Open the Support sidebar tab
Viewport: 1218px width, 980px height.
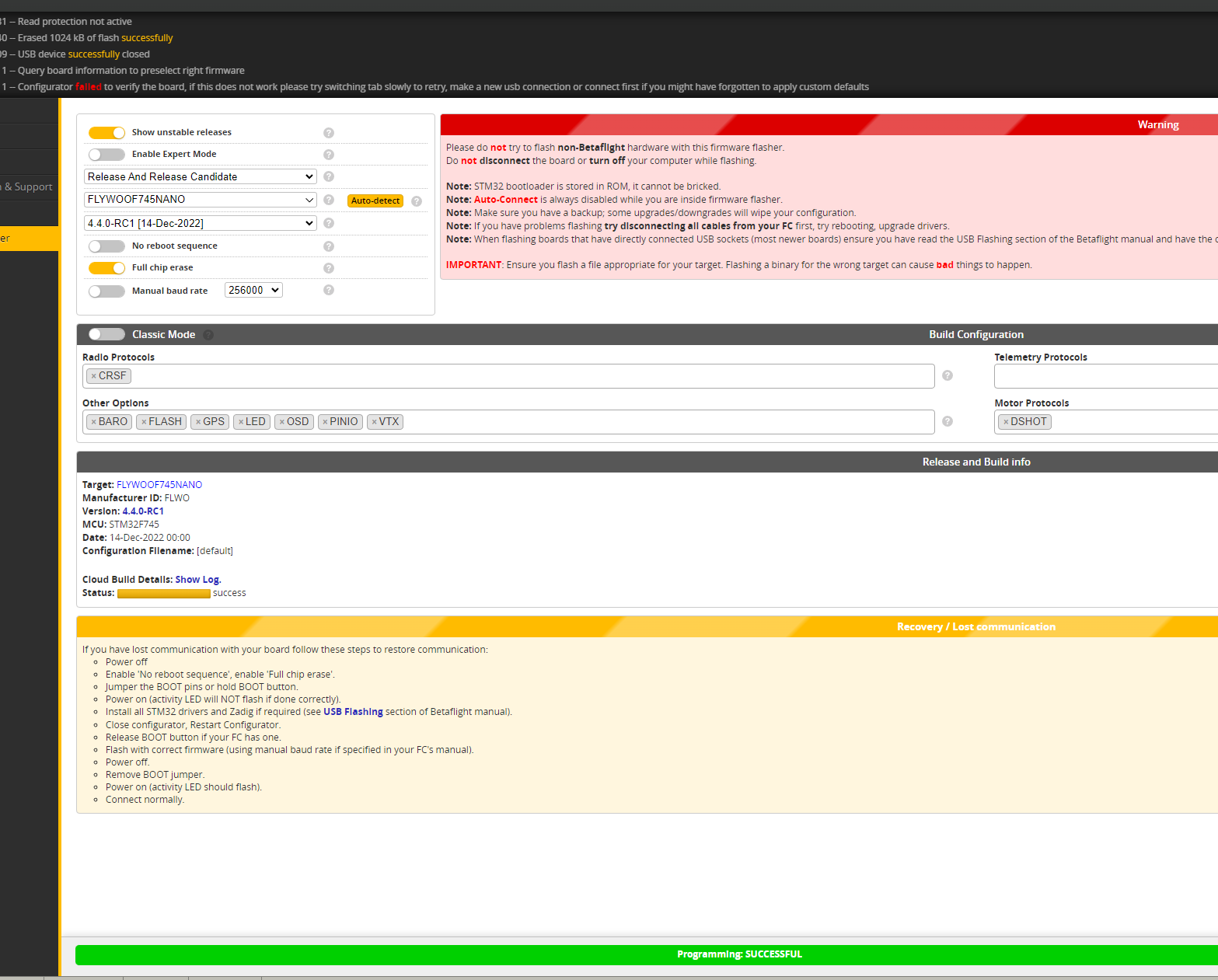click(30, 187)
